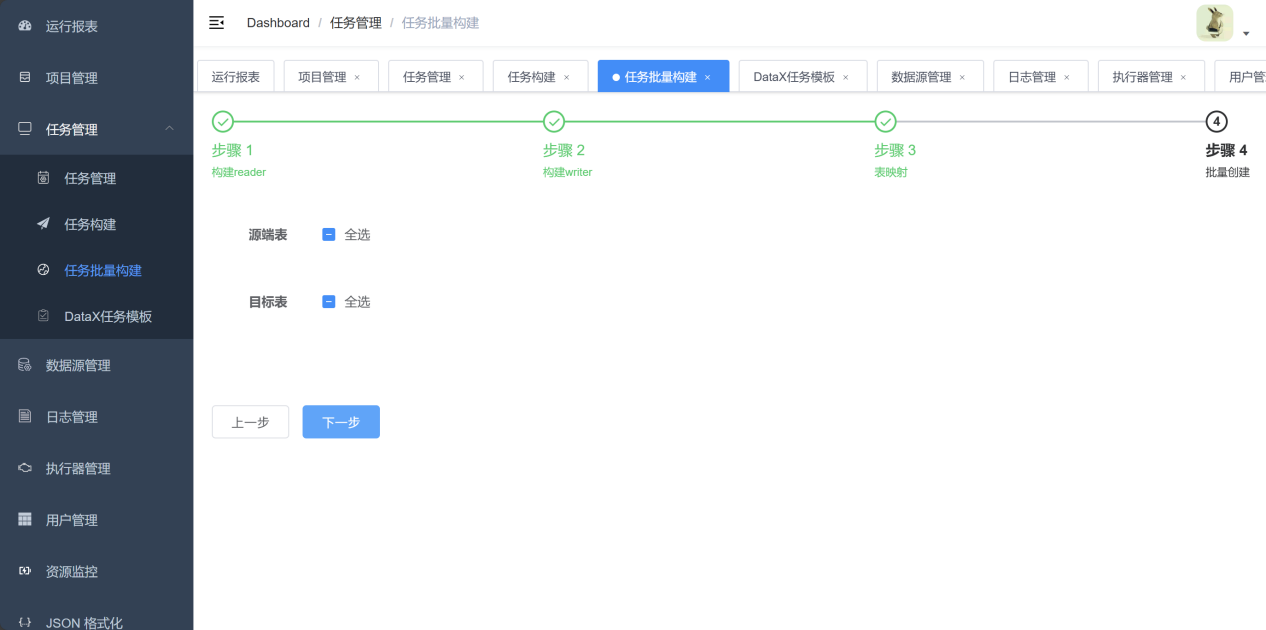Image resolution: width=1266 pixels, height=630 pixels.
Task: Click the blue 下一步 button
Action: tap(341, 422)
